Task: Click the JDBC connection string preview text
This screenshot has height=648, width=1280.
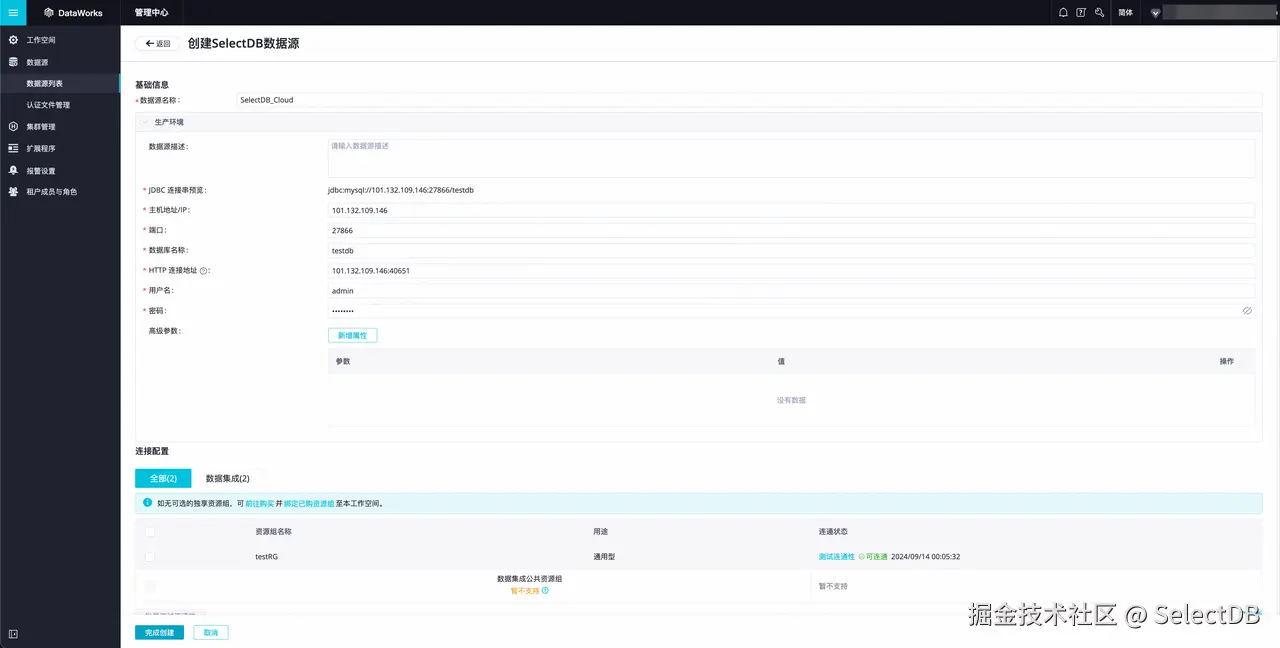Action: pyautogui.click(x=402, y=190)
